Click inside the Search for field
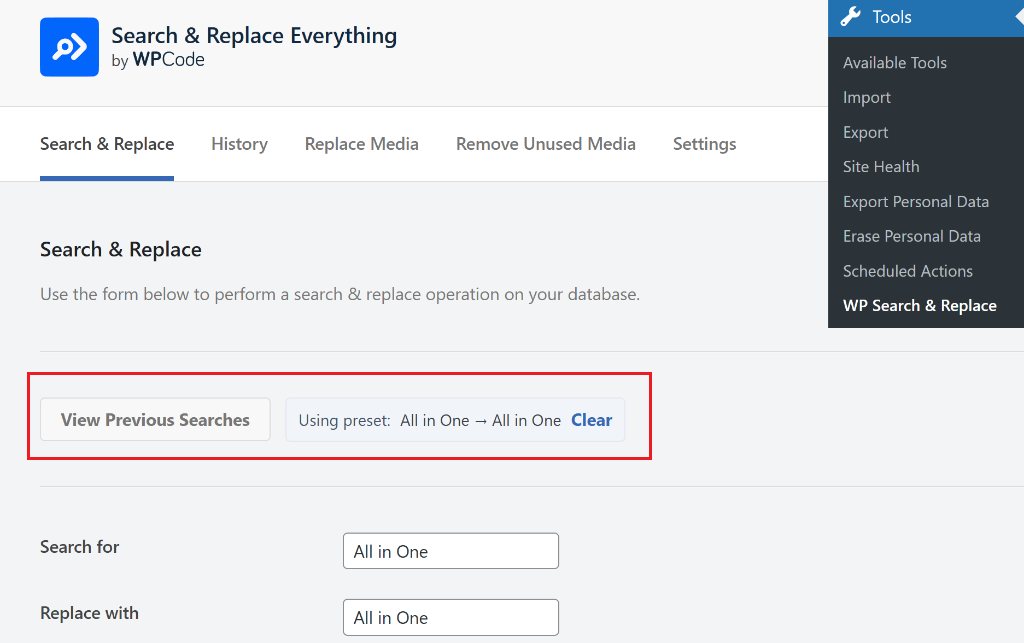This screenshot has width=1024, height=643. pyautogui.click(x=450, y=550)
